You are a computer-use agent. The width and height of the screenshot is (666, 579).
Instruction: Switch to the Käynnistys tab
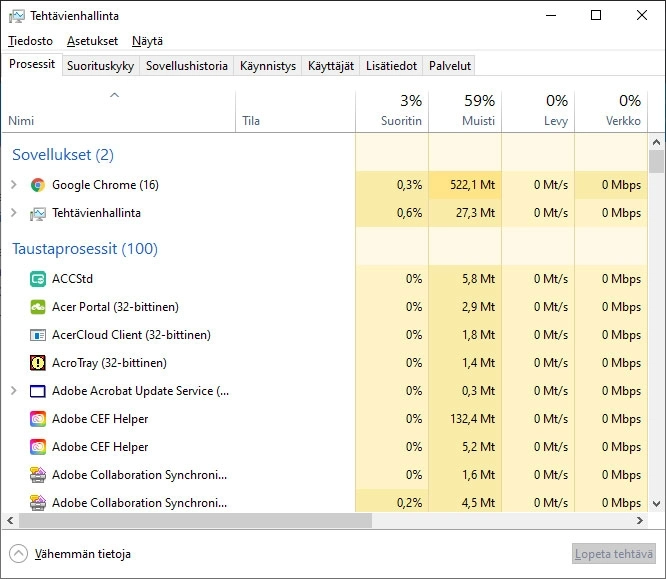point(268,66)
